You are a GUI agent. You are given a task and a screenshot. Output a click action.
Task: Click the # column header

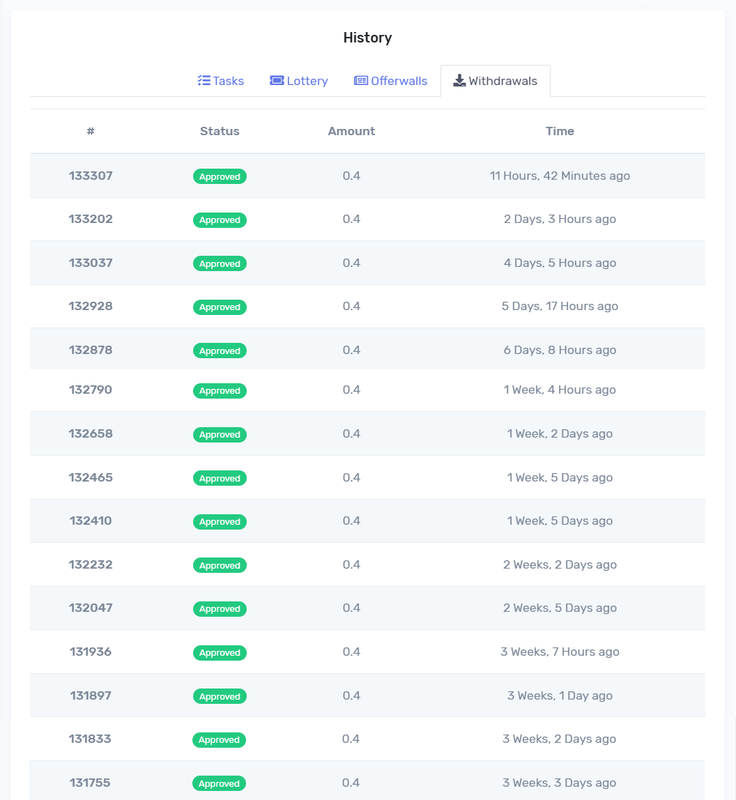[x=90, y=131]
